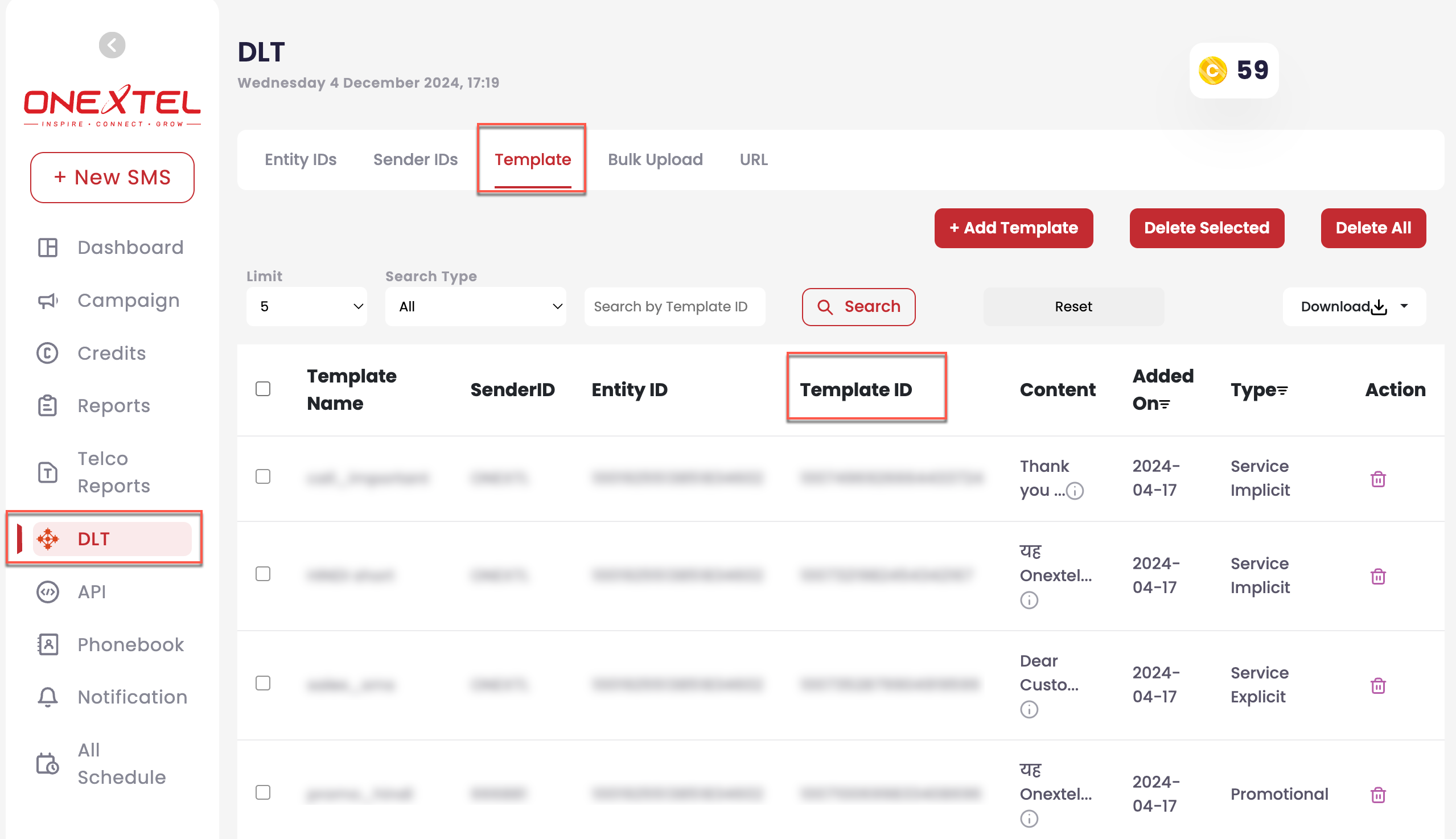Click the gold credits coin near 59

(1212, 71)
